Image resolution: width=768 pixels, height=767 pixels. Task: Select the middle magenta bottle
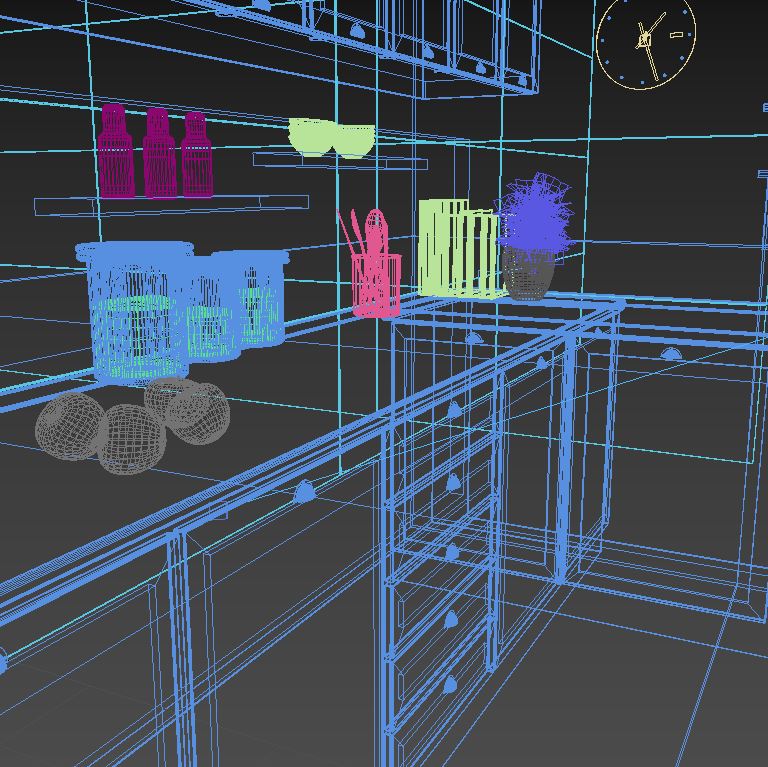(158, 155)
